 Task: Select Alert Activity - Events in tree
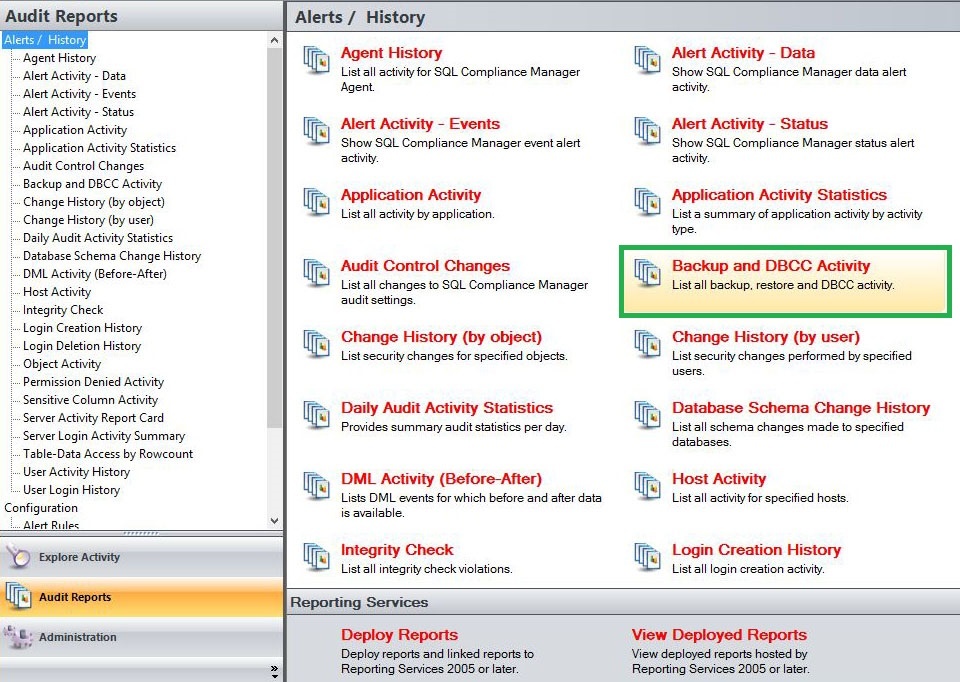pos(80,94)
